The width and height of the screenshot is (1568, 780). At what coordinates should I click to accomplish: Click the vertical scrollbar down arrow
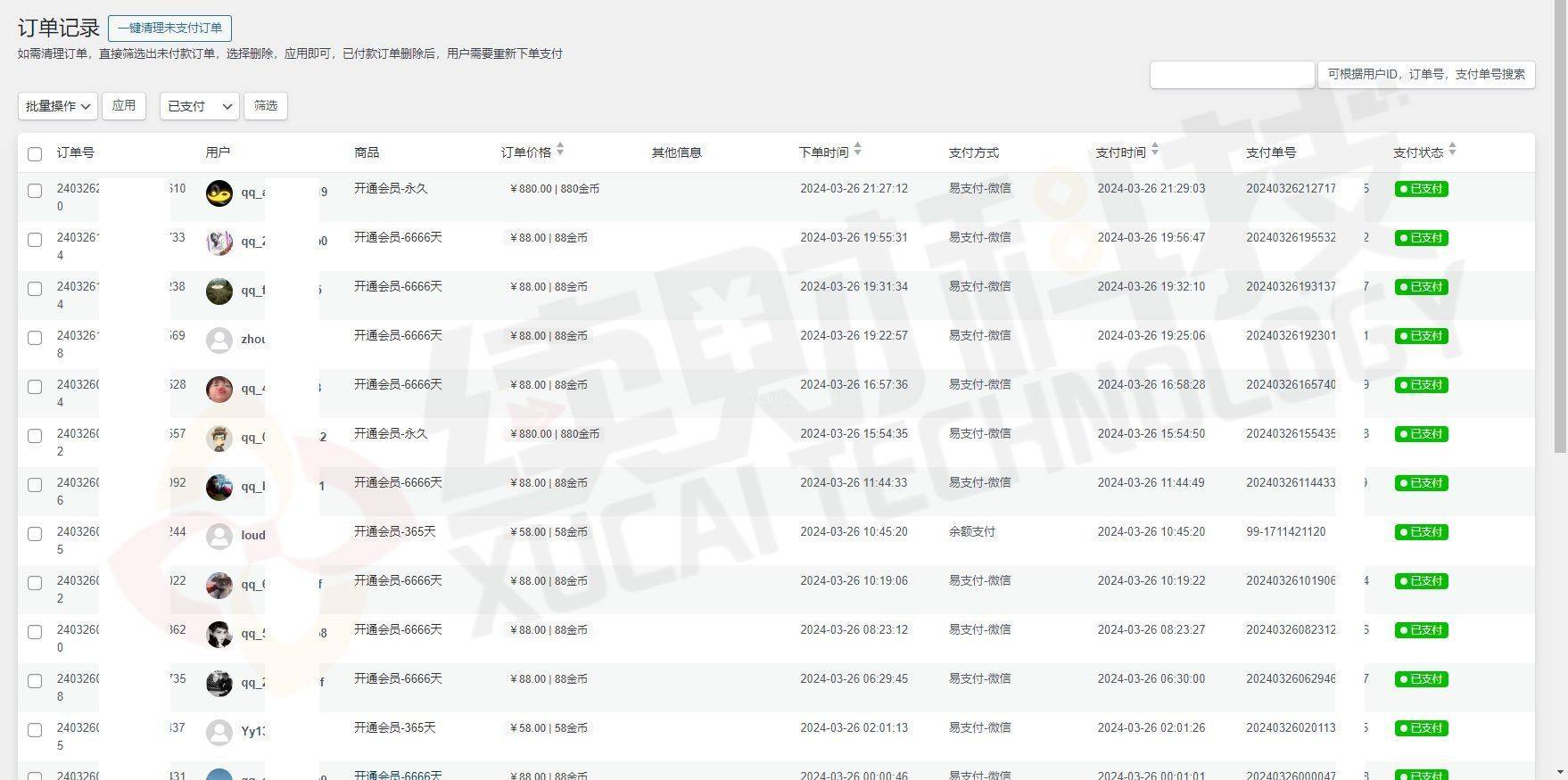(1559, 772)
